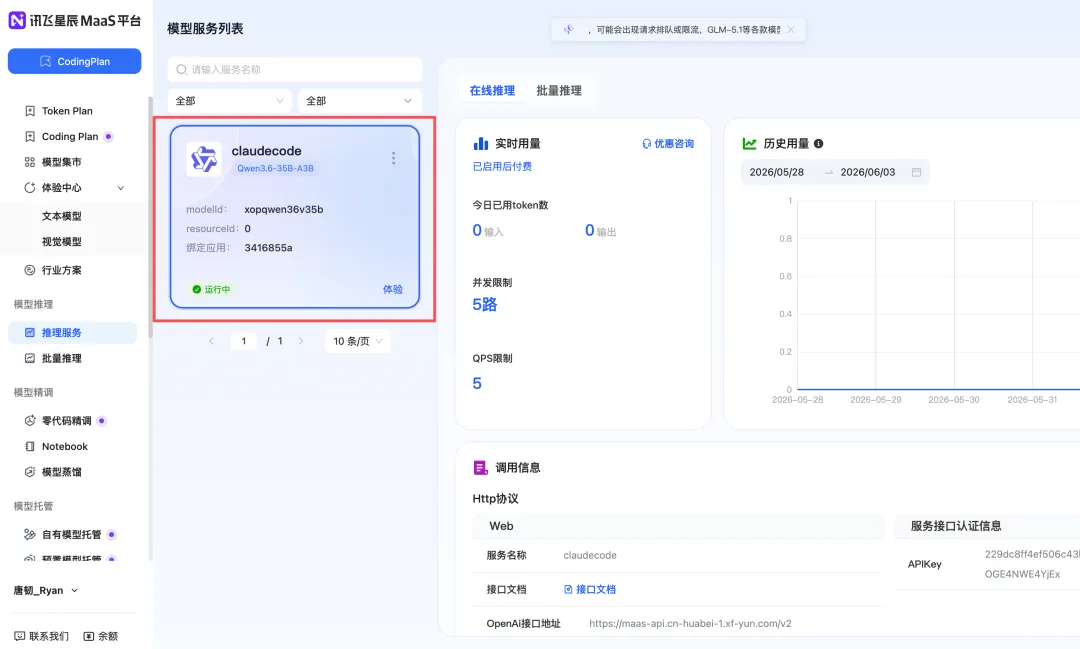
Task: Select 视觉模型 submenu item
Action: [61, 241]
